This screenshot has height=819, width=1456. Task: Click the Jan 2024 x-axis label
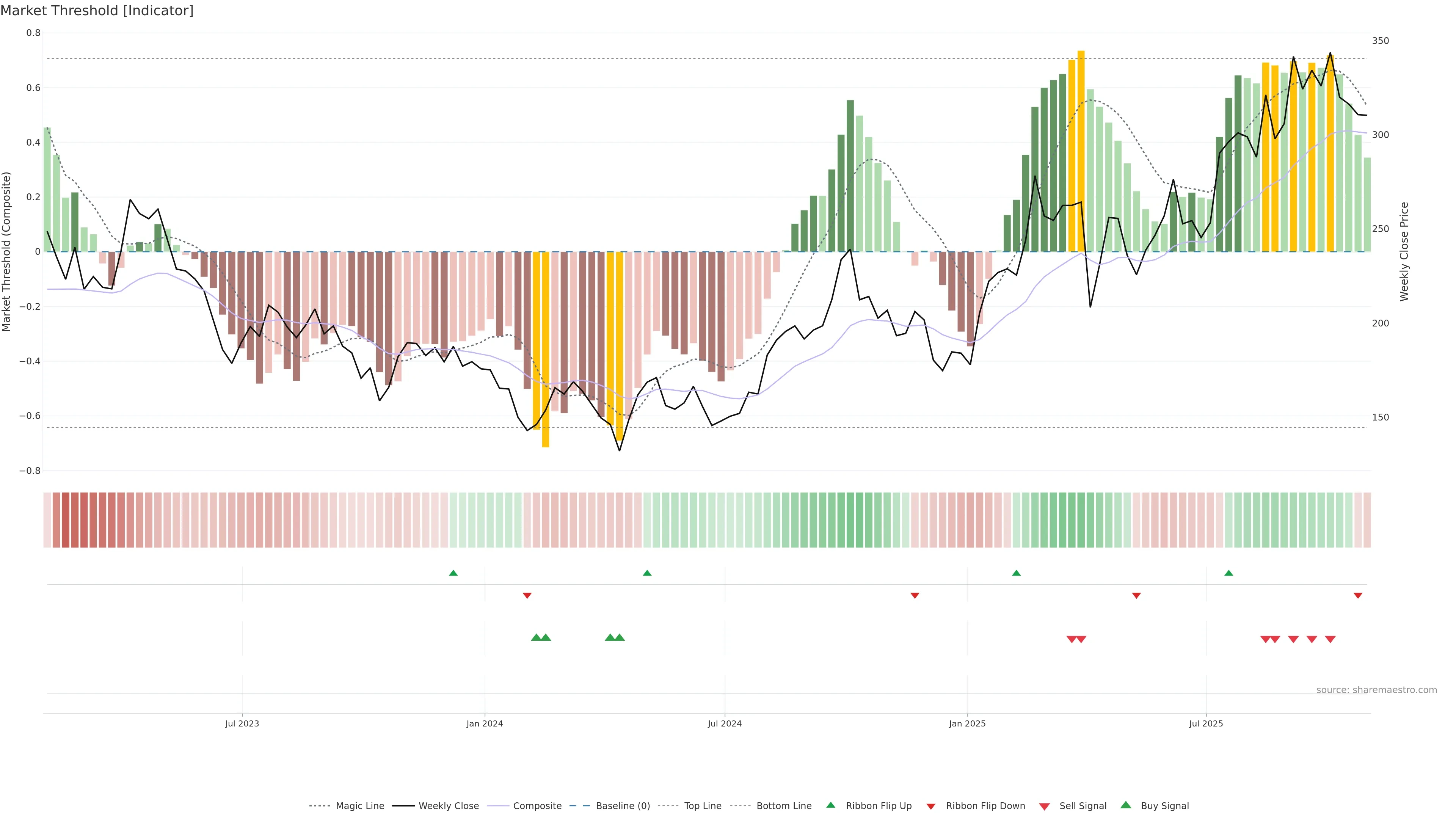pyautogui.click(x=485, y=723)
